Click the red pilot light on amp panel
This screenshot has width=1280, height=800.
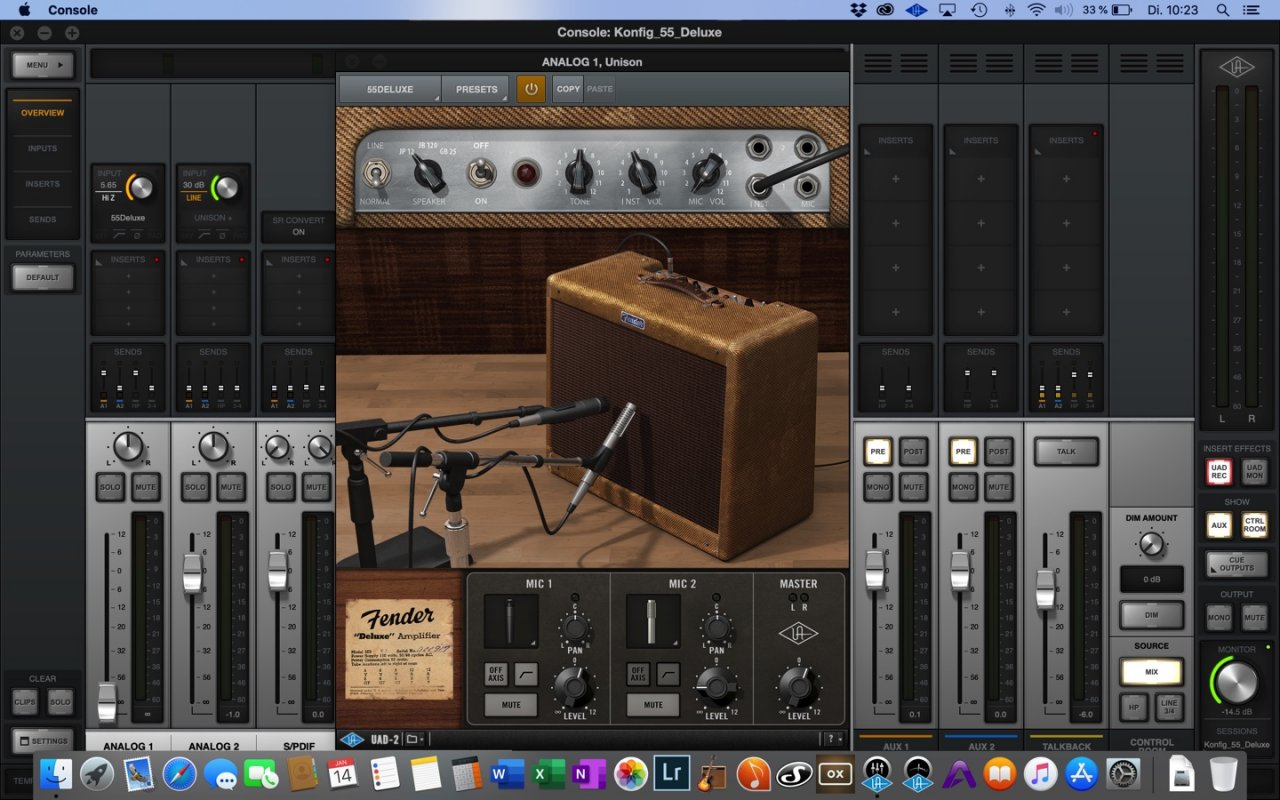[x=527, y=173]
